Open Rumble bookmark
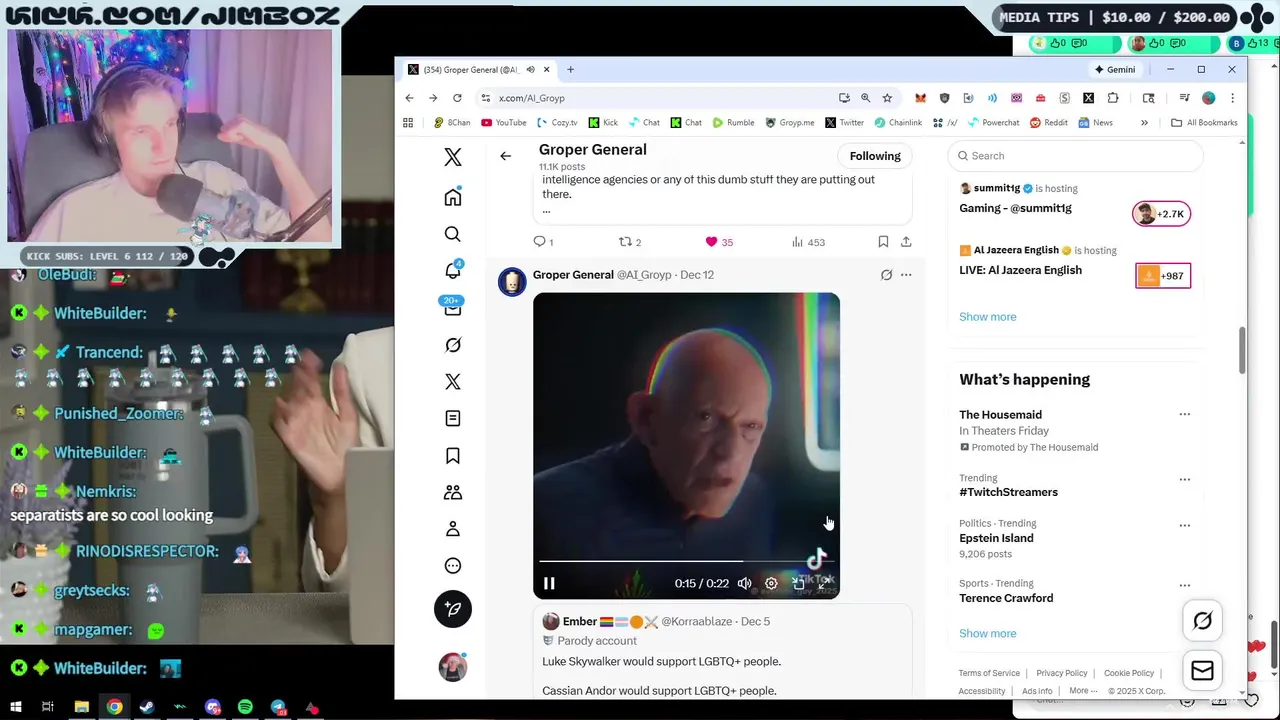The height and width of the screenshot is (720, 1280). point(733,123)
